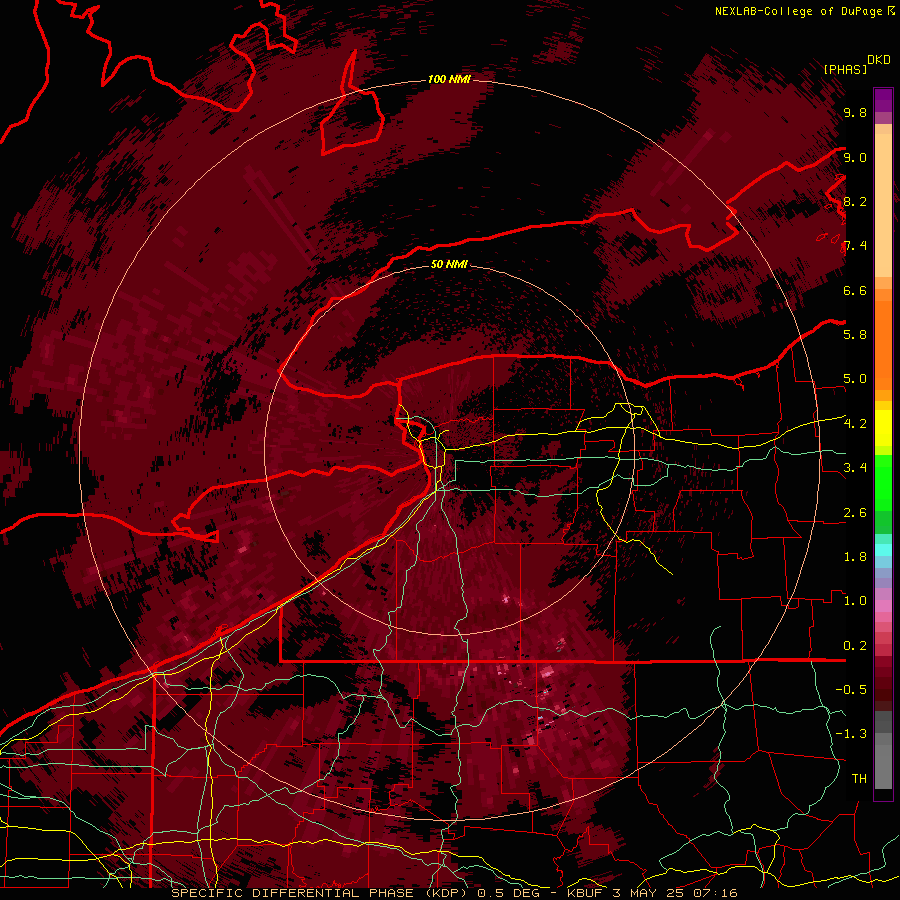The height and width of the screenshot is (900, 900).
Task: Click the 1.0 value on the scale
Action: tap(855, 602)
